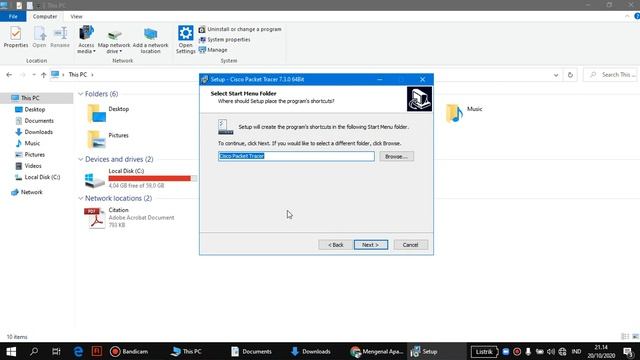Switch to the Computer ribbon tab
The width and height of the screenshot is (640, 360).
coord(45,16)
